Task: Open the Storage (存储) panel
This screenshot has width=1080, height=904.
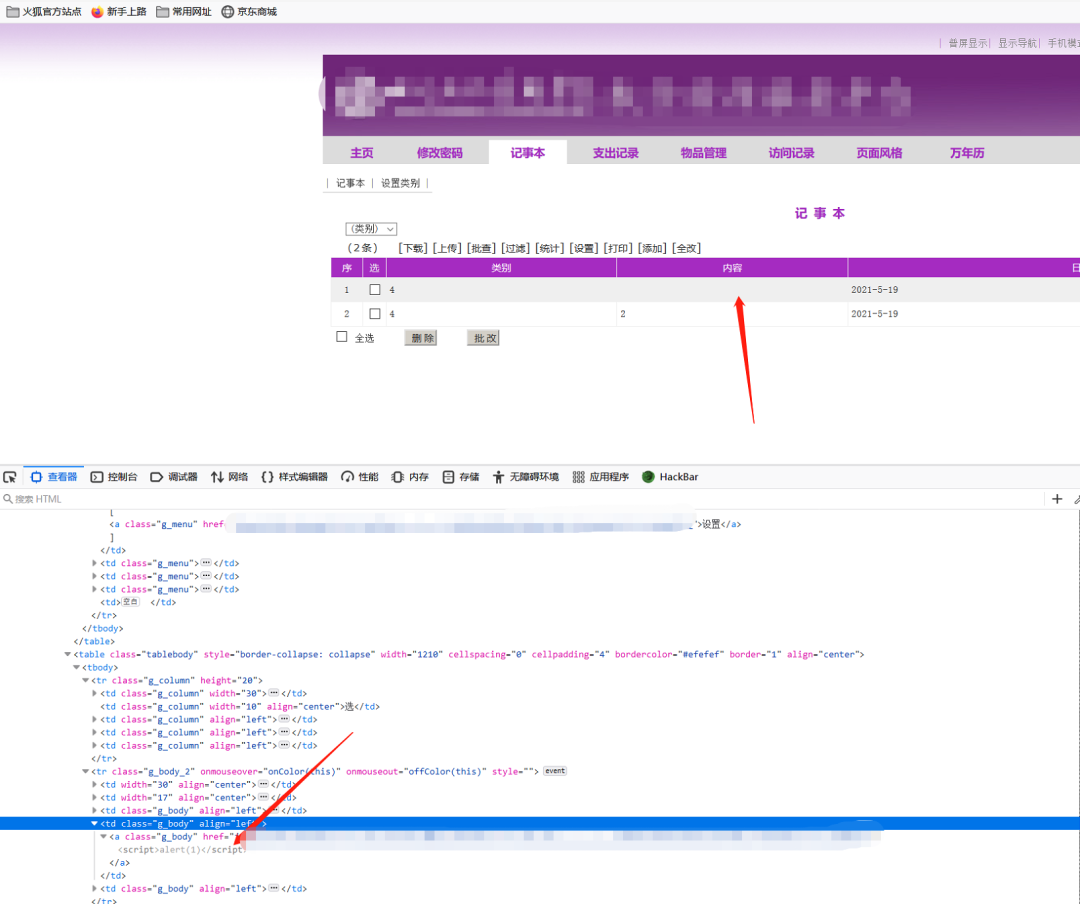Action: (461, 477)
